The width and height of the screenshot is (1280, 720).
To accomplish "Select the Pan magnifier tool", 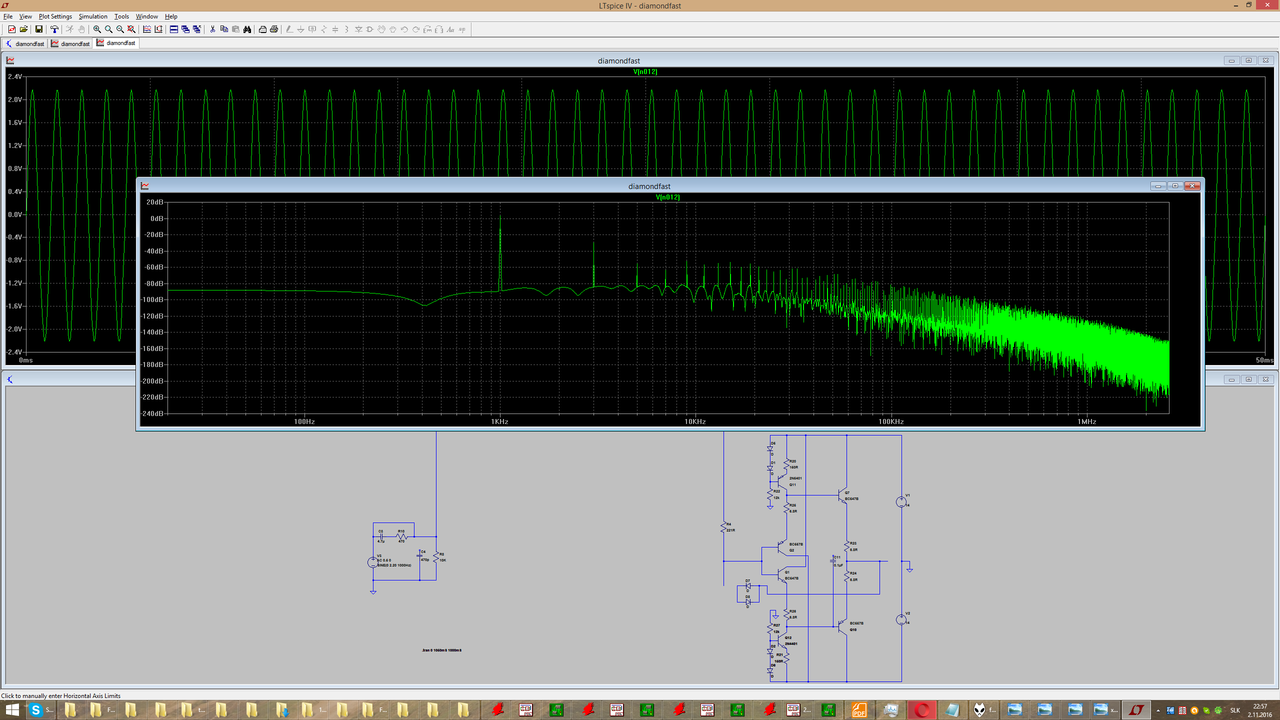I will coord(108,29).
